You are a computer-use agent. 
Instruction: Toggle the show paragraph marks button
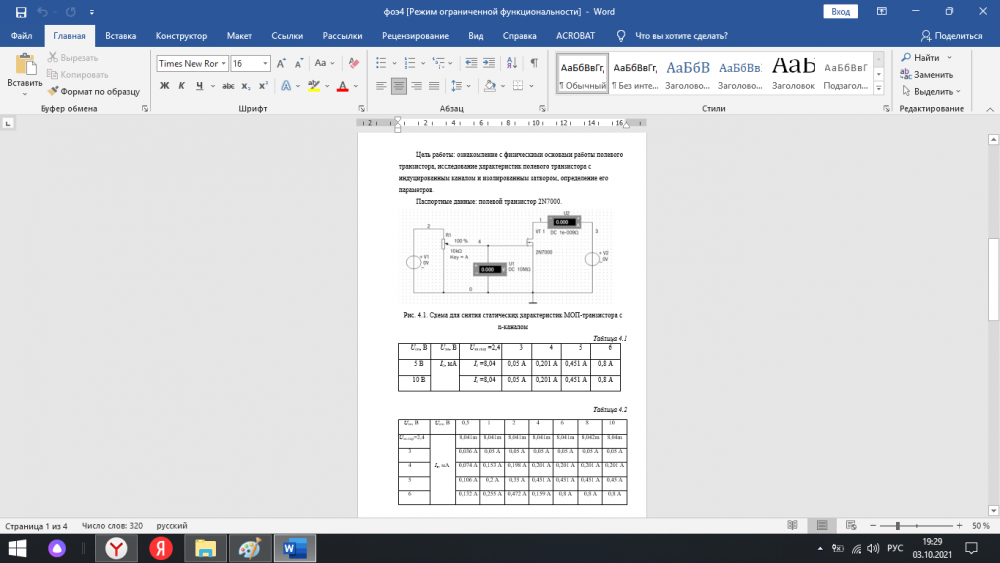534,63
